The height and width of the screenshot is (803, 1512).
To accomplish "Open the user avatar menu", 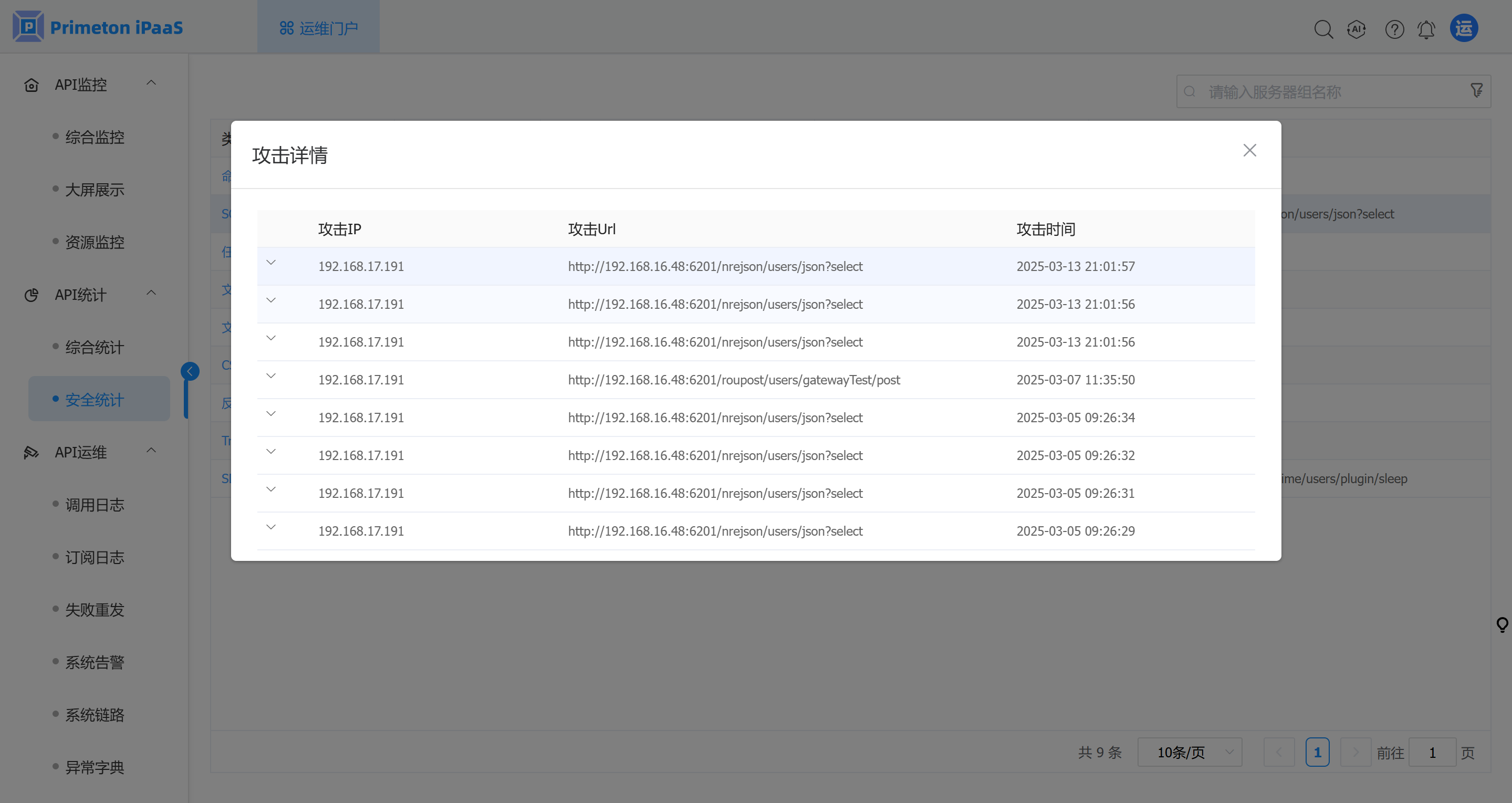I will (1464, 28).
